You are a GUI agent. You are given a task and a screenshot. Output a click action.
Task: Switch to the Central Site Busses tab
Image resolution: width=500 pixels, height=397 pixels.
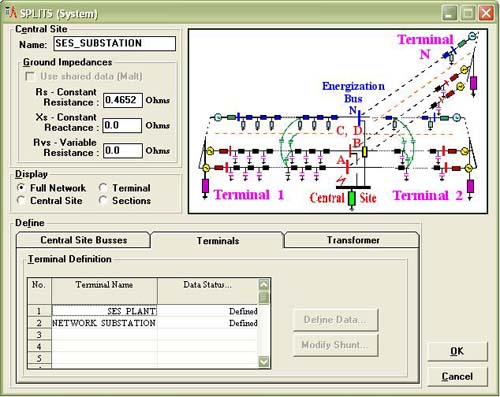tap(83, 240)
